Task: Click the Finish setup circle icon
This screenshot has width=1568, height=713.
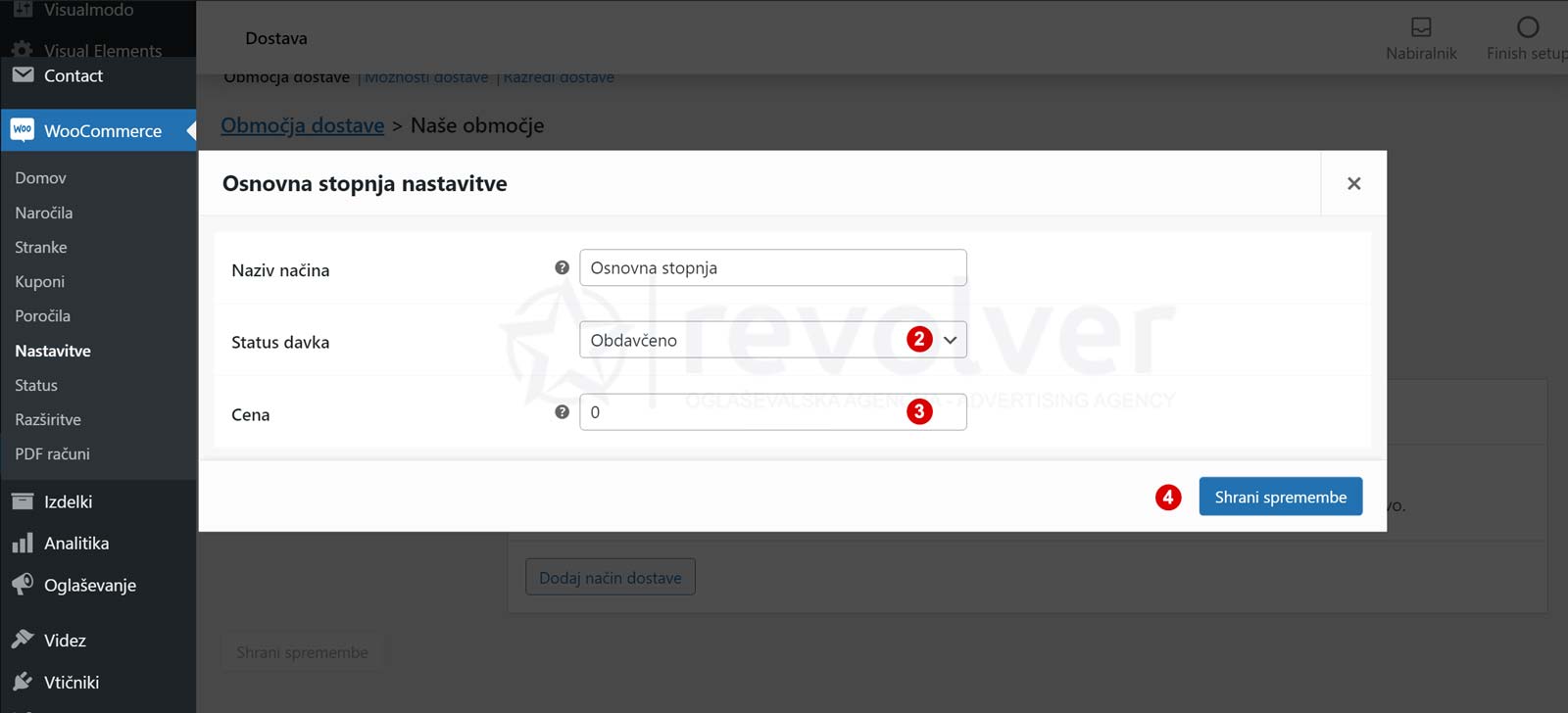Action: tap(1527, 27)
